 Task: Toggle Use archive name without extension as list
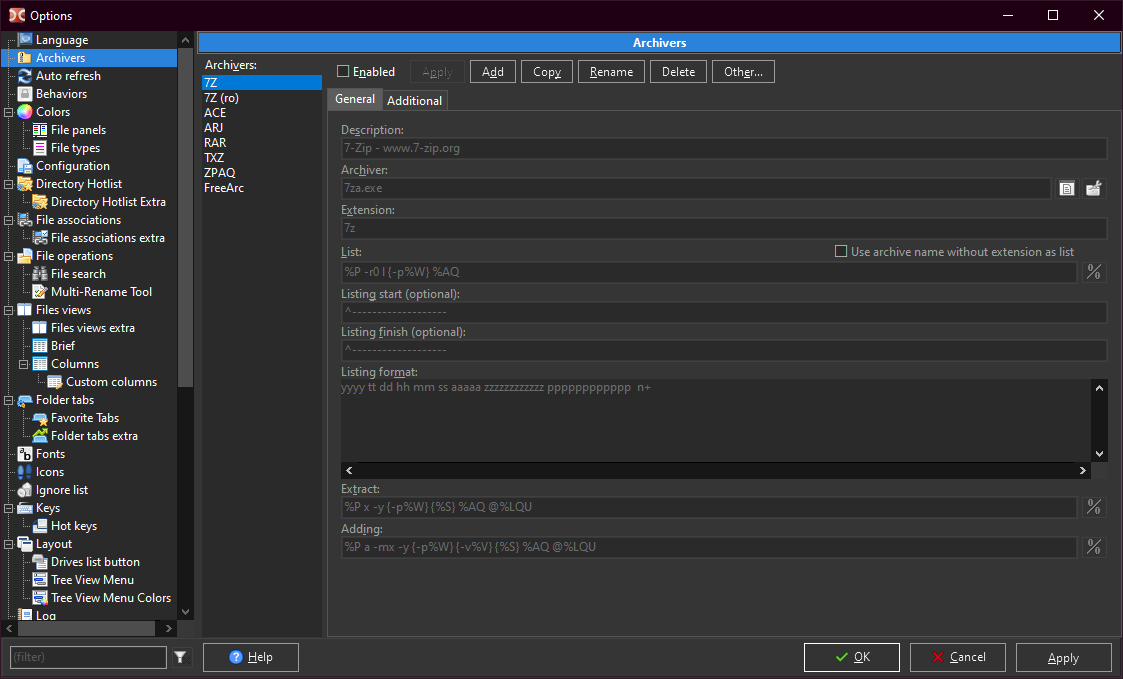[x=841, y=252]
